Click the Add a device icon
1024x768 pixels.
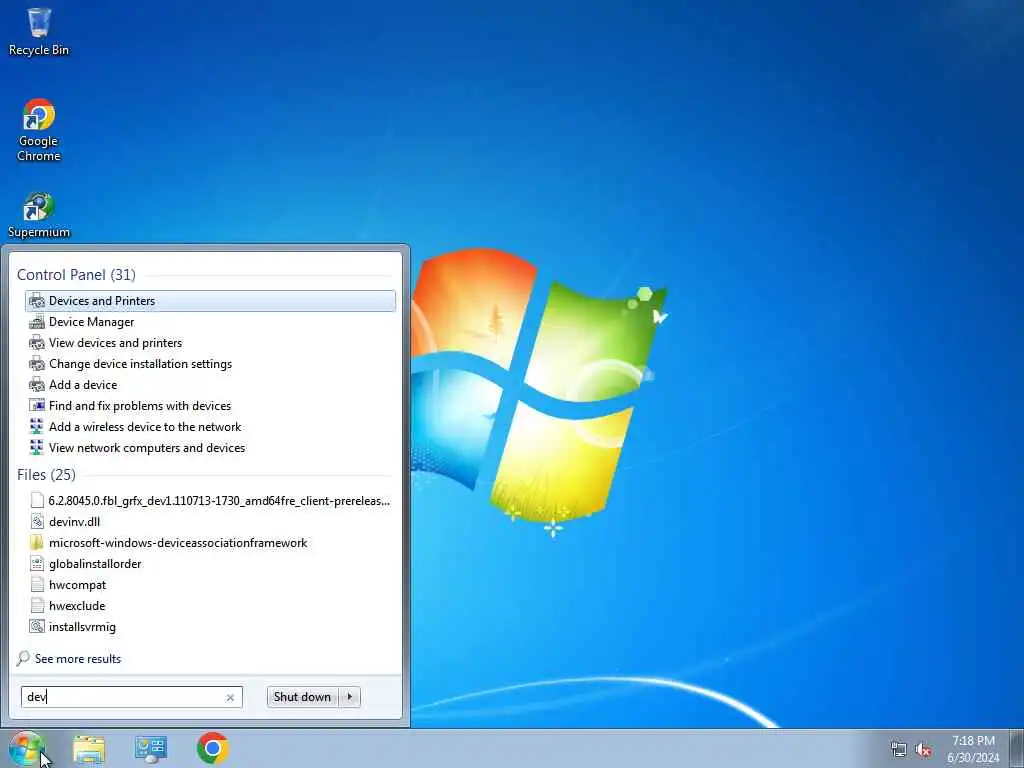[37, 385]
